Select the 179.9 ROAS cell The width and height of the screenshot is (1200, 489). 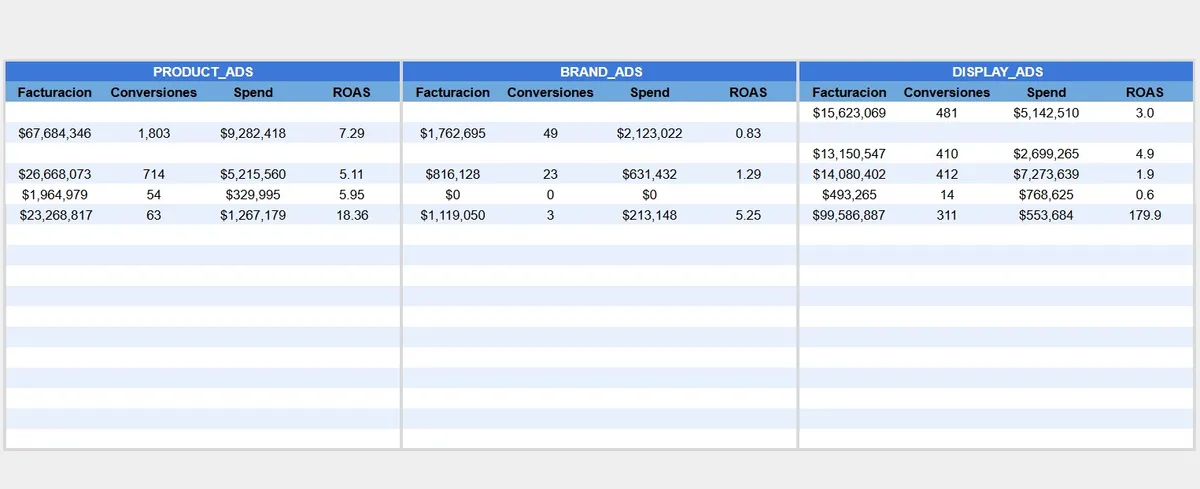click(x=1145, y=215)
